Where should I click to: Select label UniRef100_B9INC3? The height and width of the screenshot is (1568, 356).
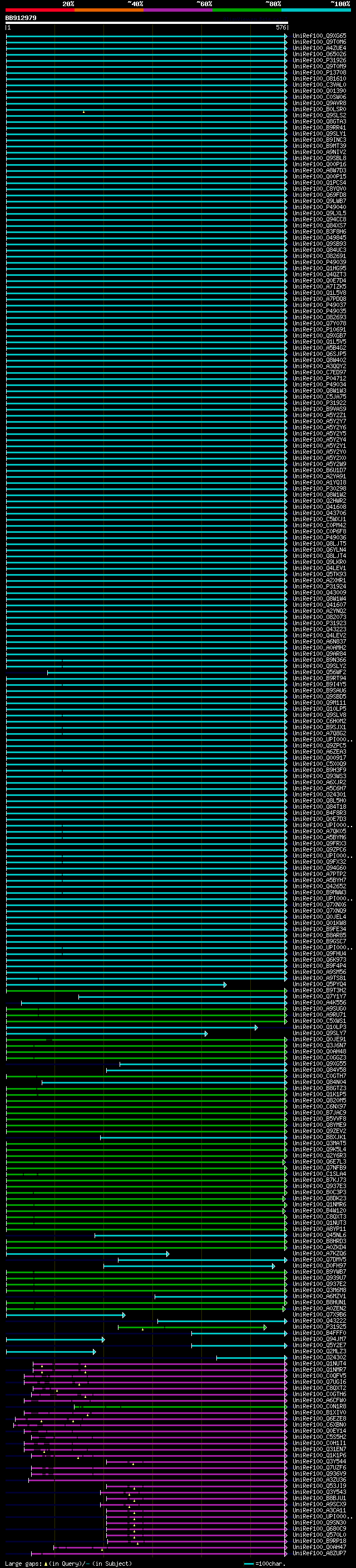tap(319, 140)
